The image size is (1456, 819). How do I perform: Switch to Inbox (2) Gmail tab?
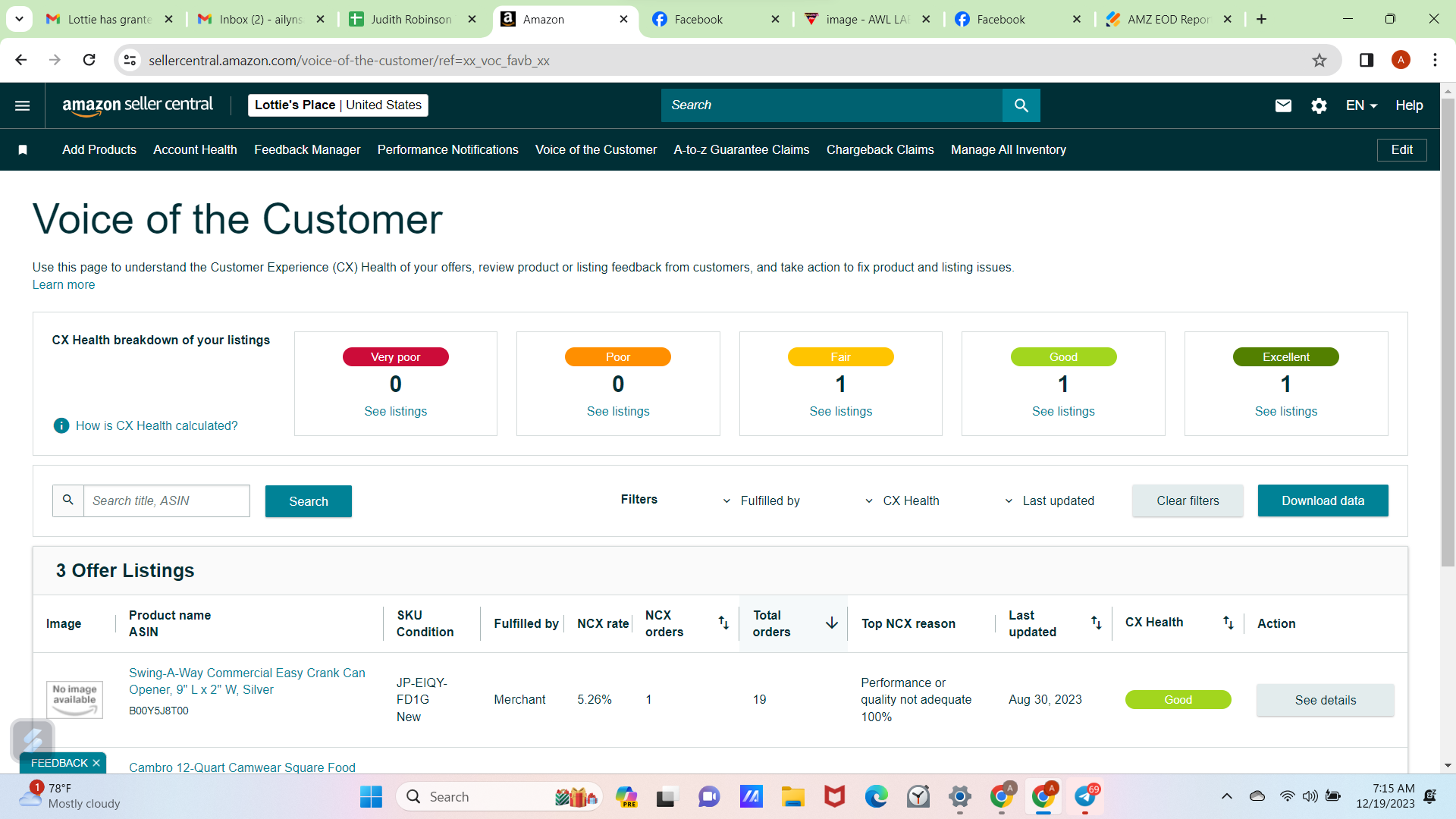[261, 19]
